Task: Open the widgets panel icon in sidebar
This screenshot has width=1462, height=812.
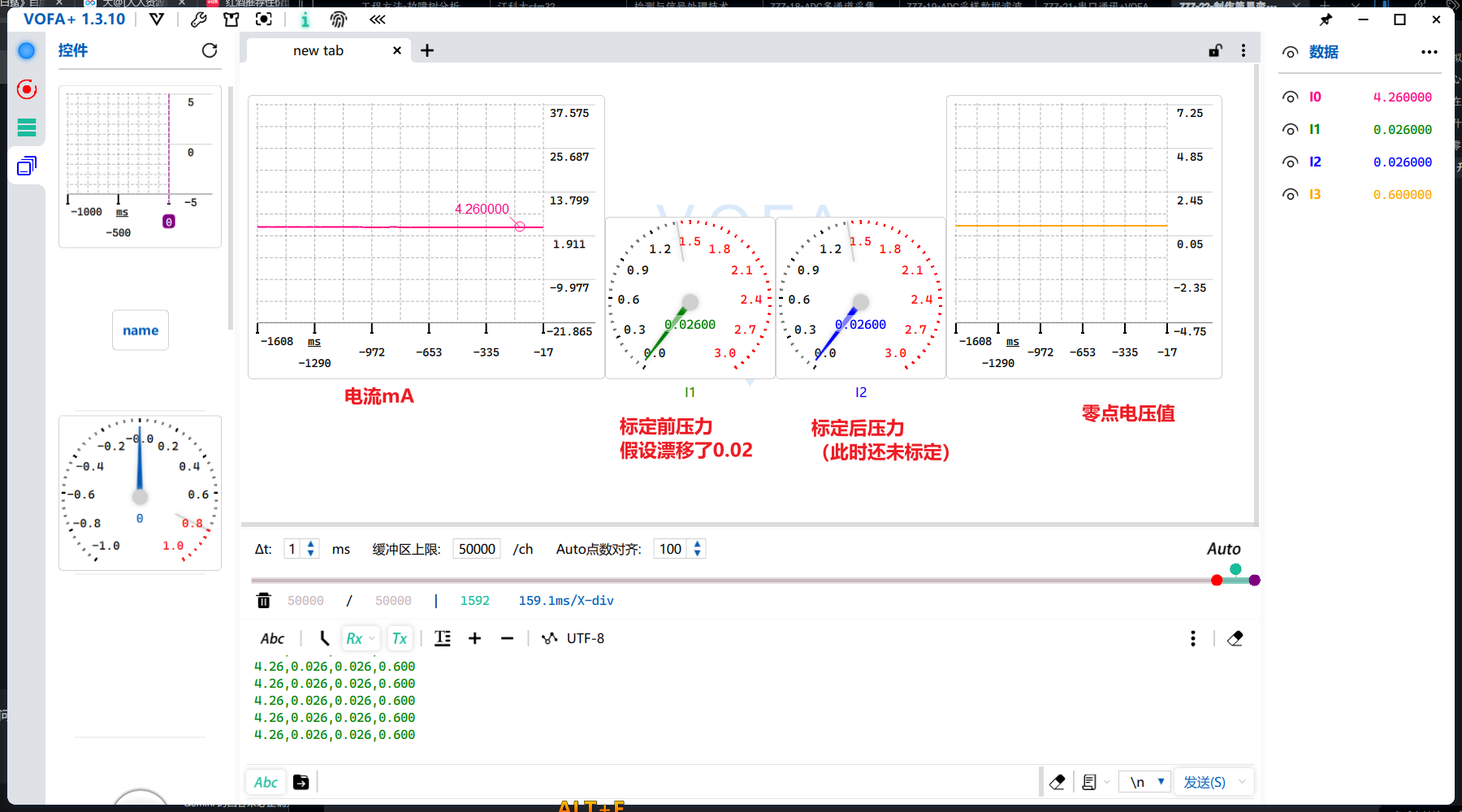Action: 27,166
